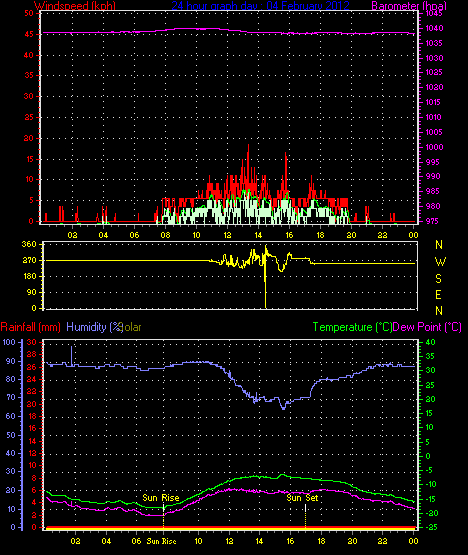
Task: Click the 'W' compass label
Action: (440, 262)
